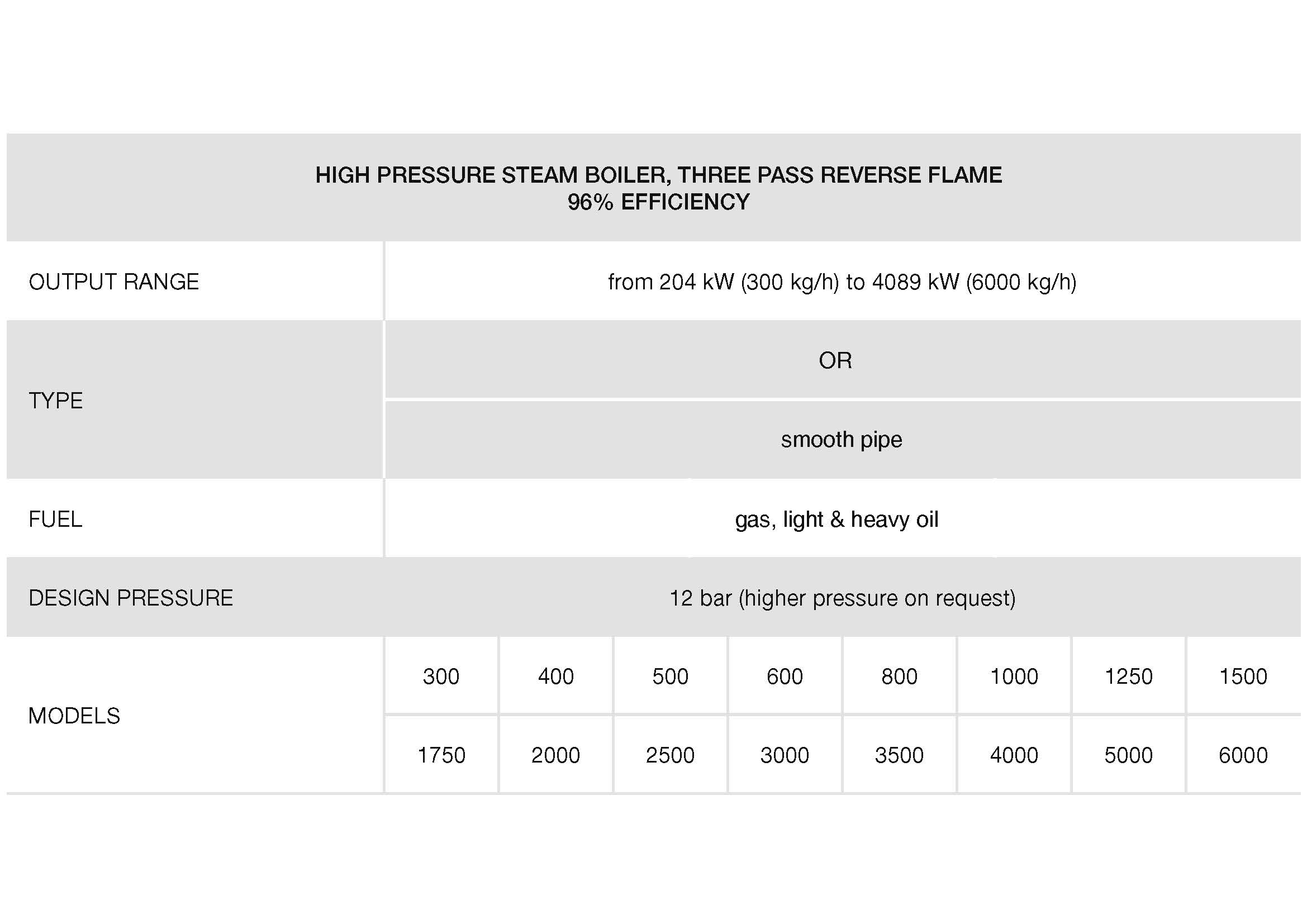The width and height of the screenshot is (1307, 924).
Task: Click model 1500 cell
Action: [1243, 677]
